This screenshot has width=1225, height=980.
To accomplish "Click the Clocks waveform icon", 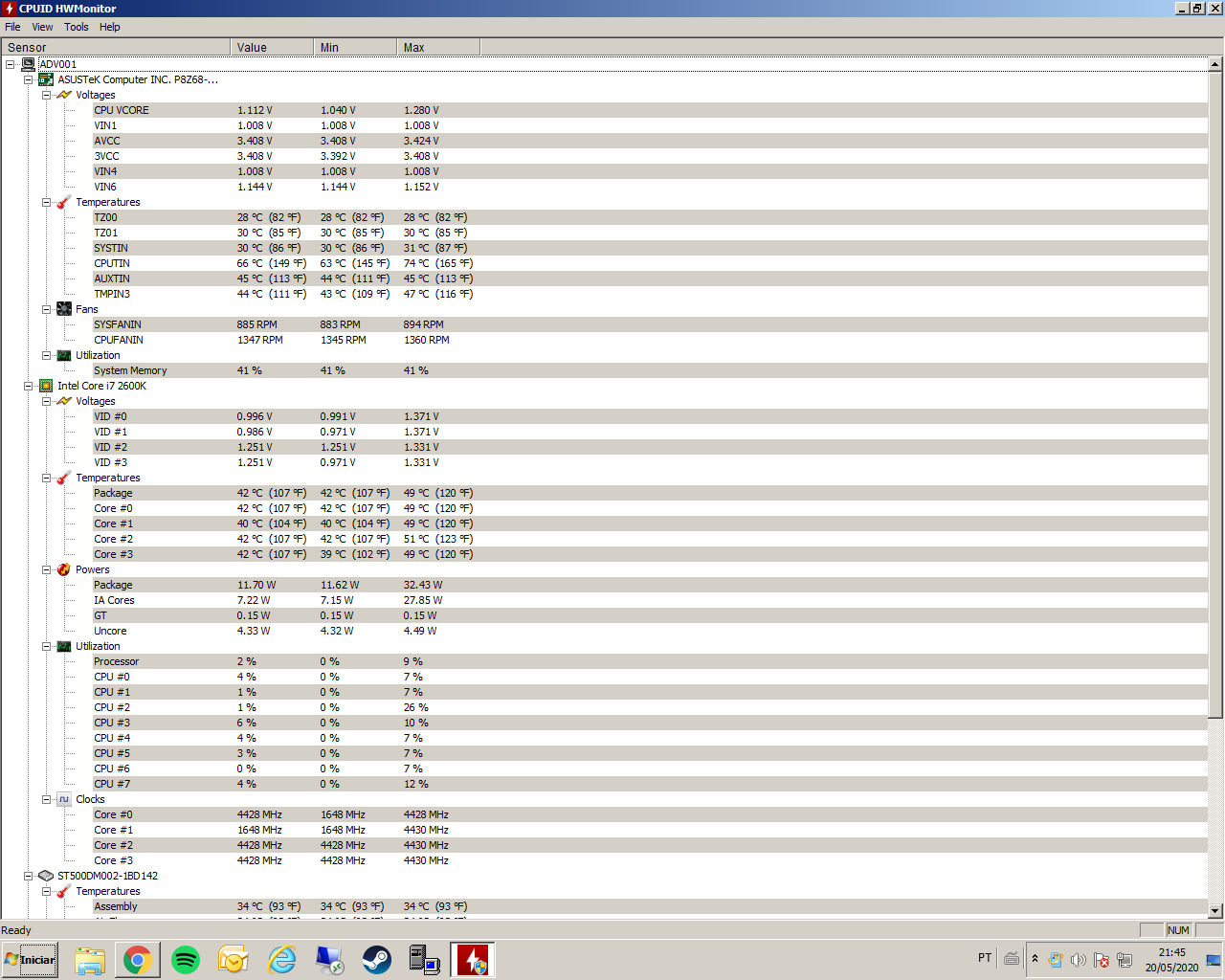I will [64, 799].
